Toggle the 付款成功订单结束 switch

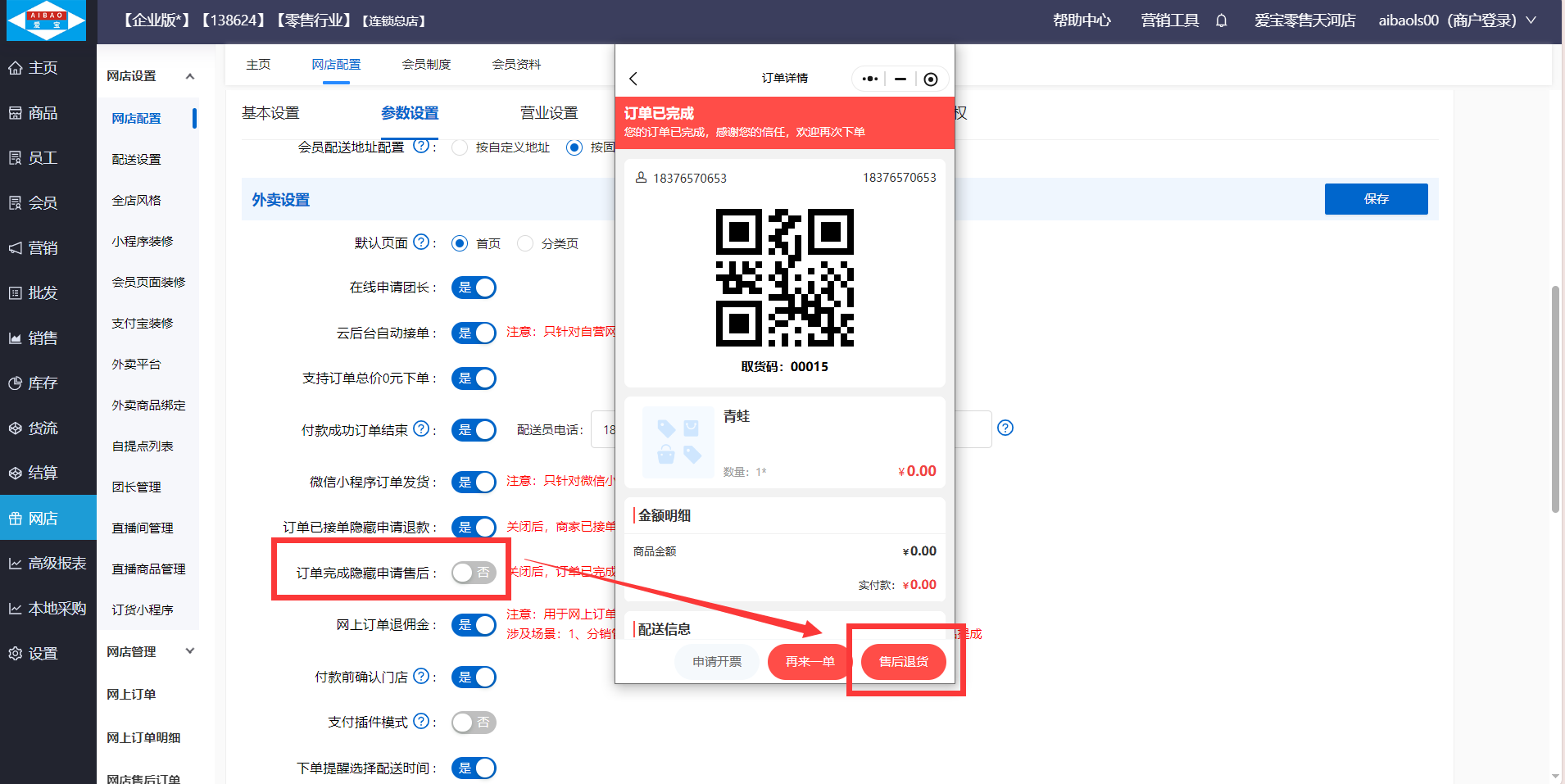coord(474,430)
